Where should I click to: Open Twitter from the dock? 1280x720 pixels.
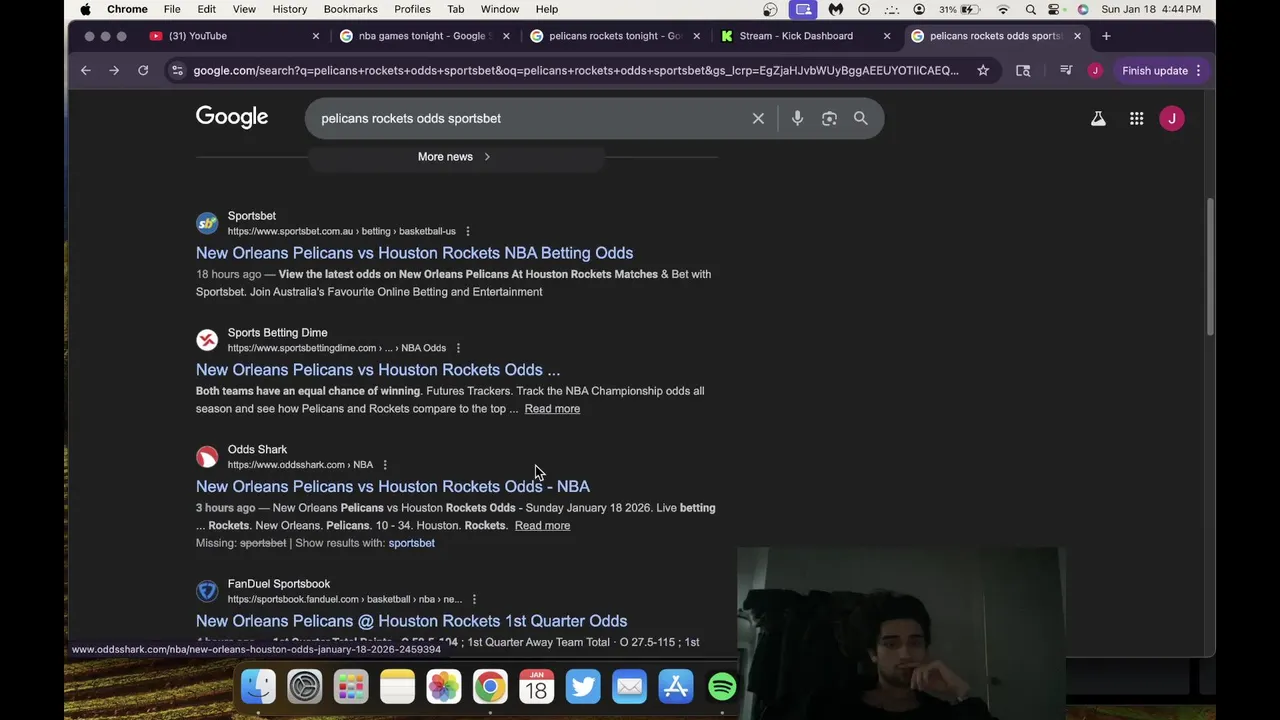click(583, 687)
